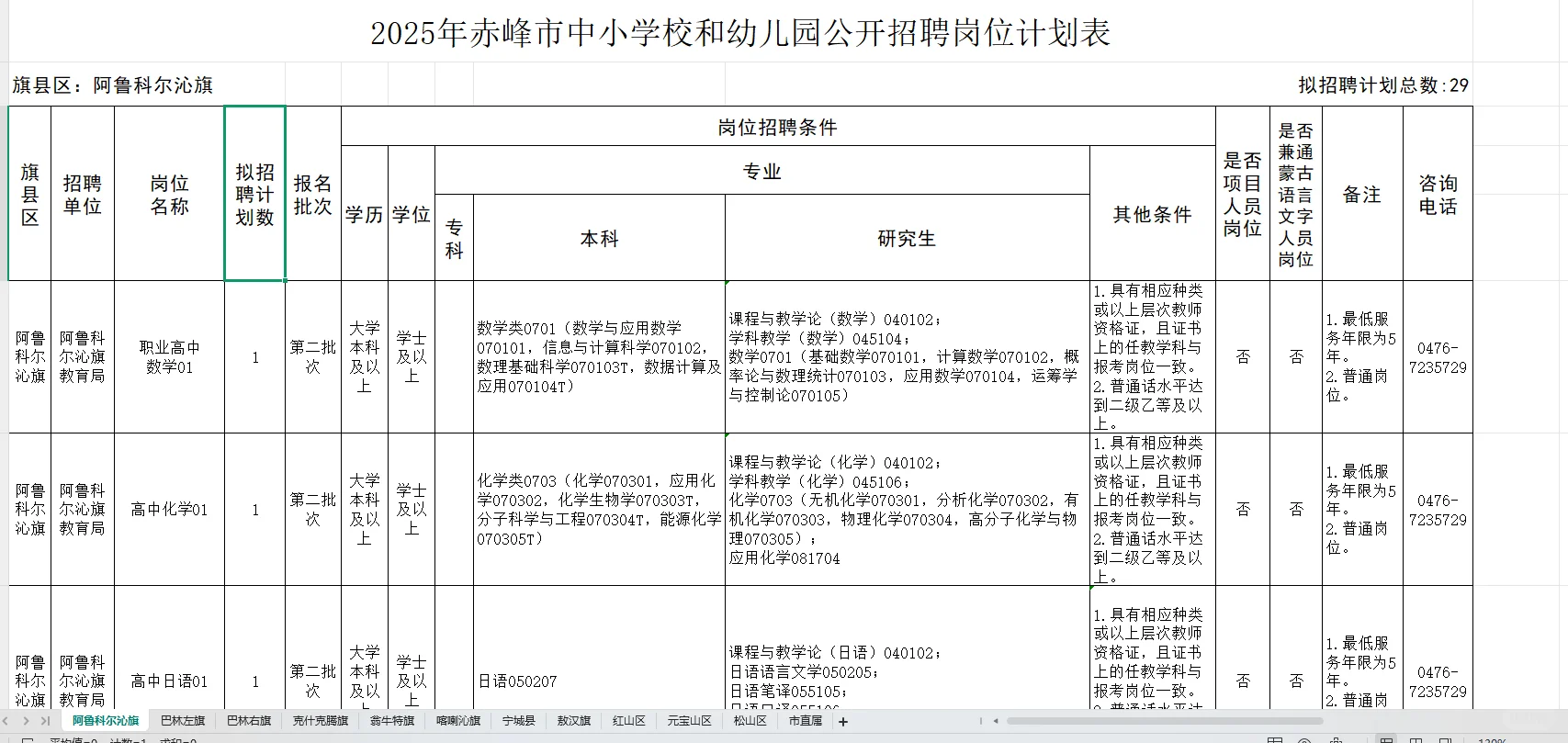The width and height of the screenshot is (1568, 743).
Task: Select 第二批次 in the 高中化学01 row
Action: [313, 510]
